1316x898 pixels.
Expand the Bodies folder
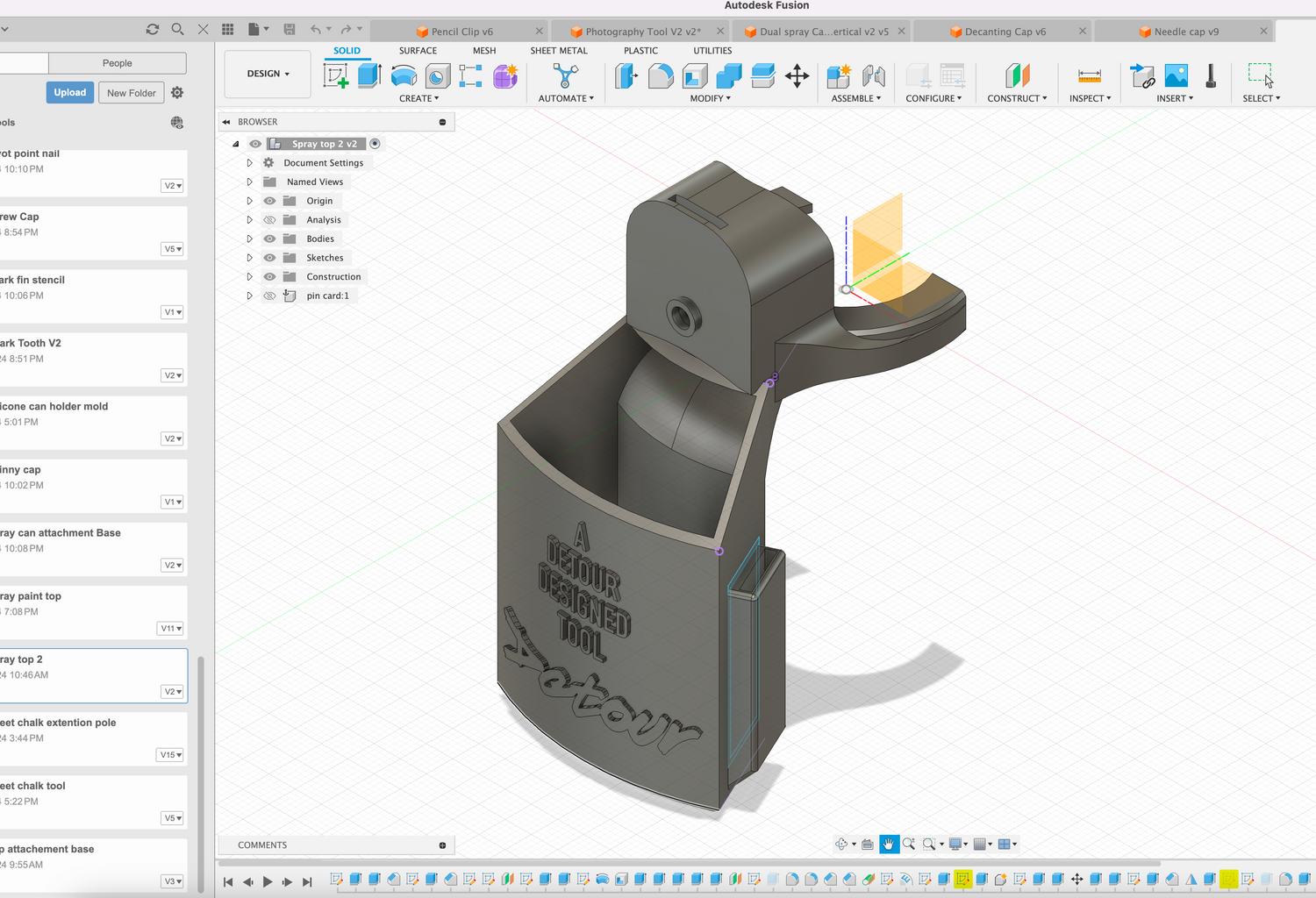(x=249, y=239)
